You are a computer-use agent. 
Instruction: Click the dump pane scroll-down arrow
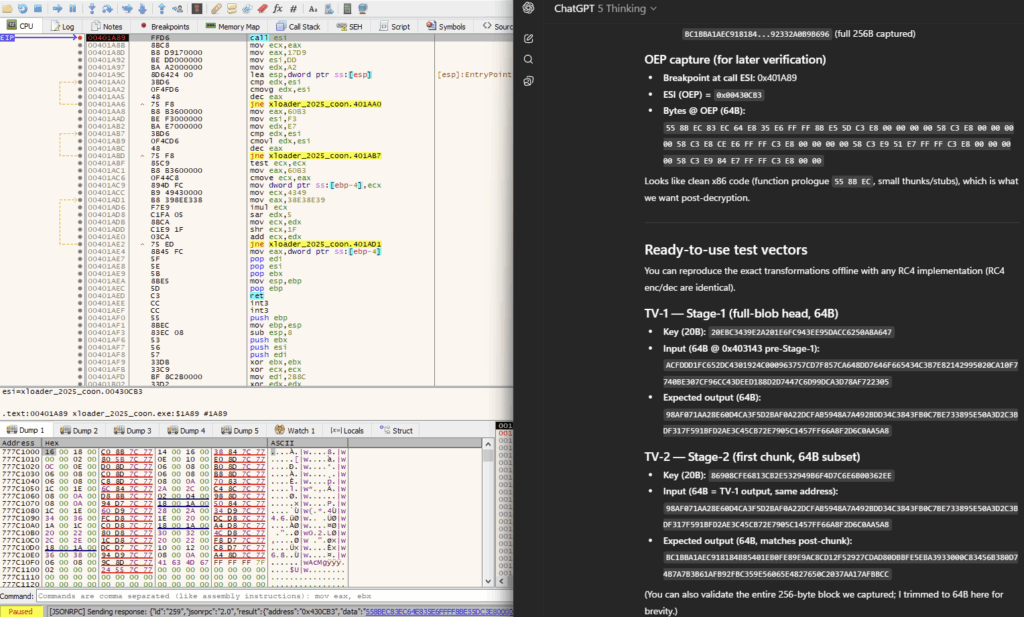point(488,581)
